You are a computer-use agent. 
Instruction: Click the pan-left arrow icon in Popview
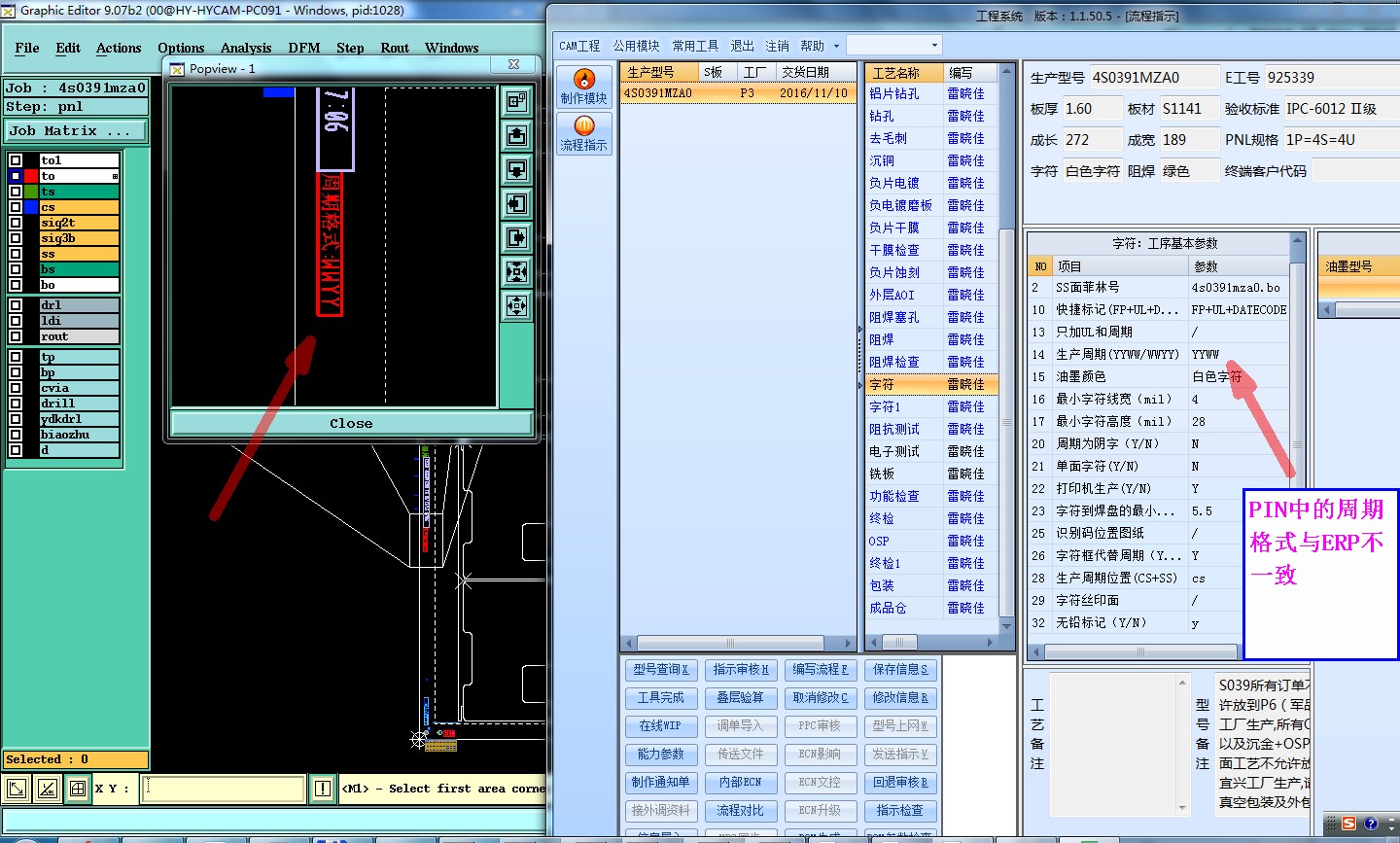pos(516,203)
